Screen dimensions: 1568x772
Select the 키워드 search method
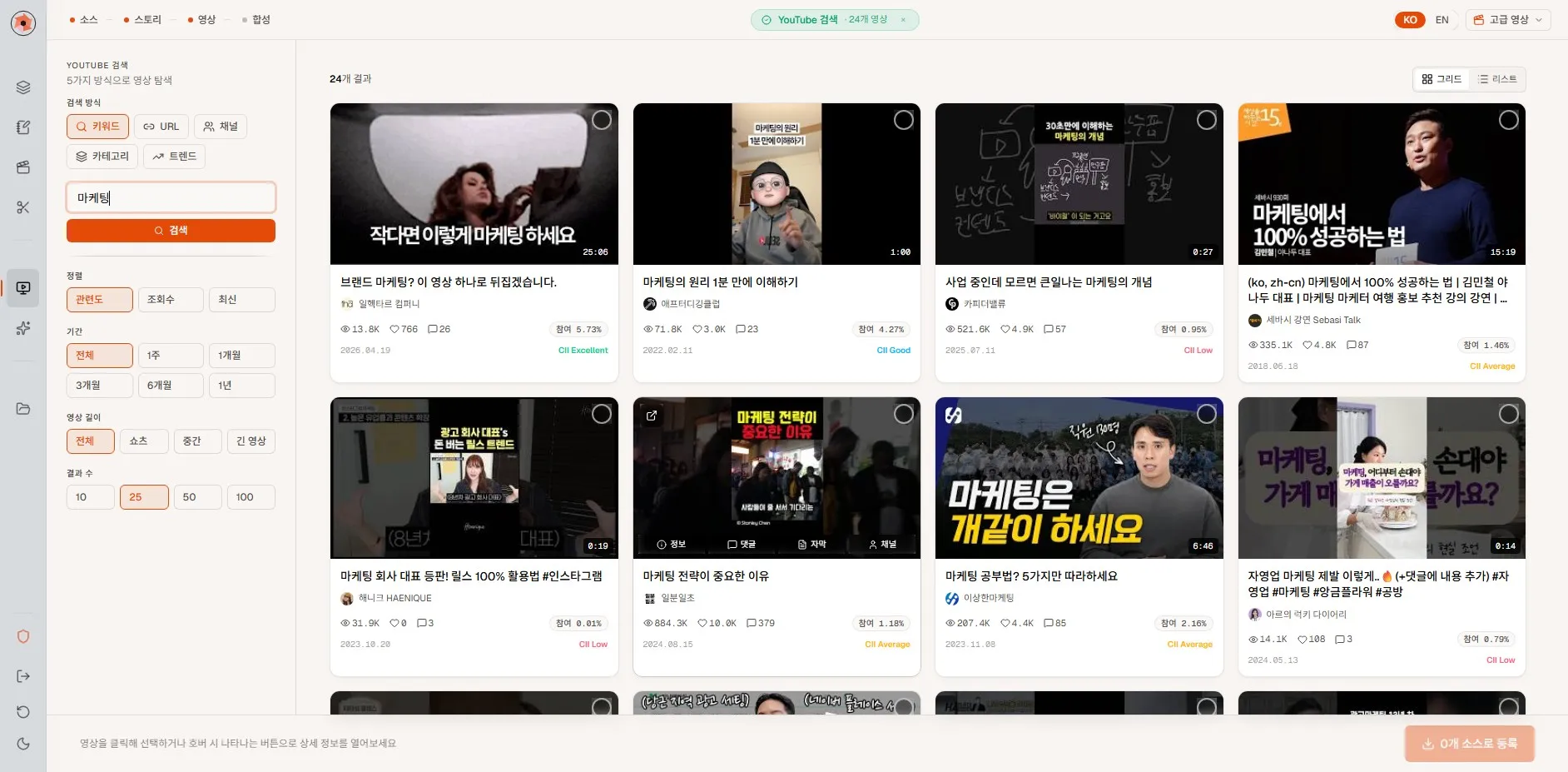pyautogui.click(x=97, y=127)
